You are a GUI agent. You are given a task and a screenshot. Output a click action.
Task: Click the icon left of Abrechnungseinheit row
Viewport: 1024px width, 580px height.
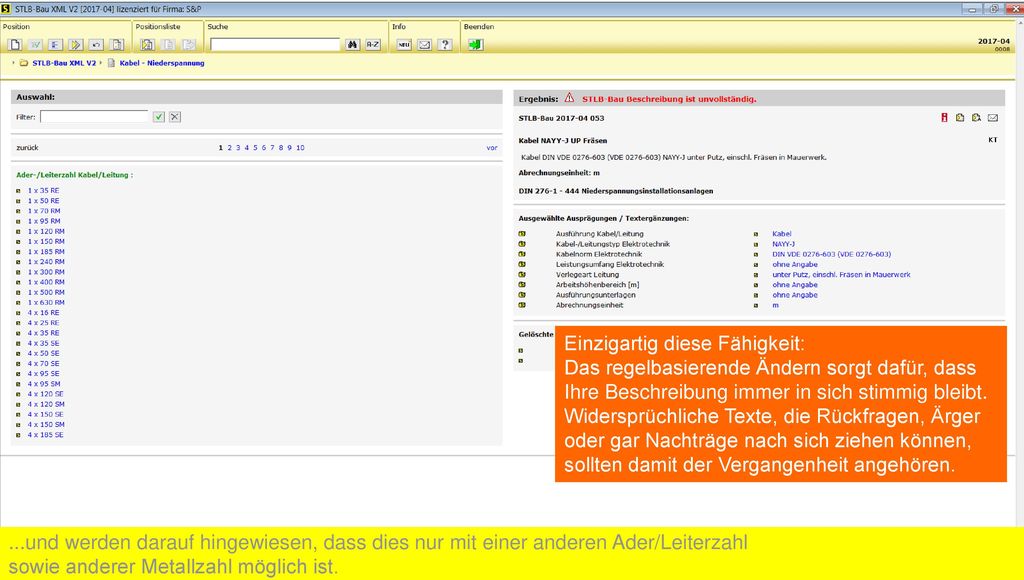[x=522, y=305]
